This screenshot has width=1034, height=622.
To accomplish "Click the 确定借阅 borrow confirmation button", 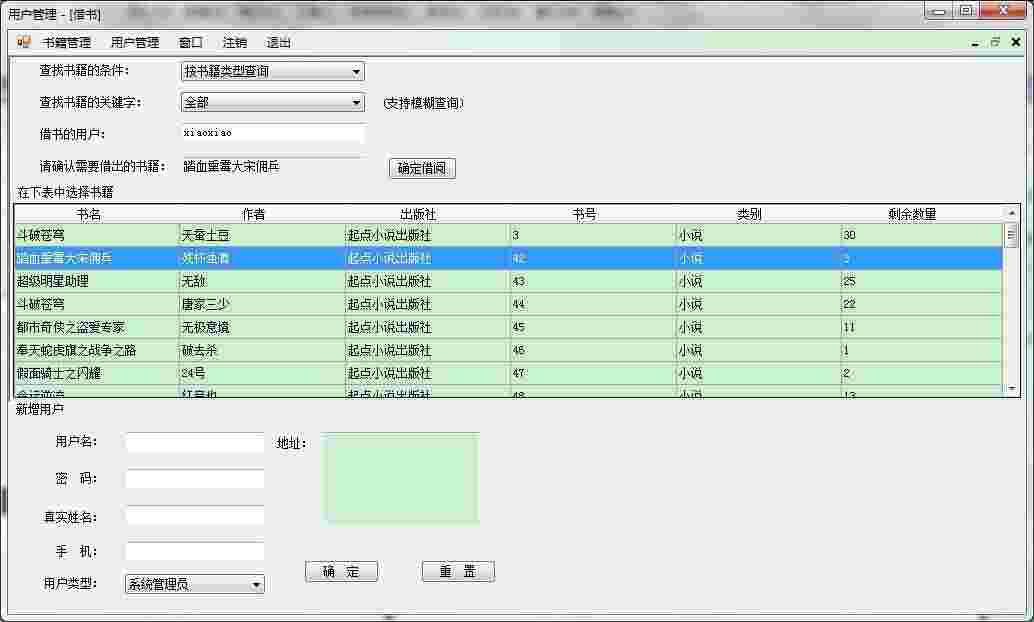I will point(421,168).
